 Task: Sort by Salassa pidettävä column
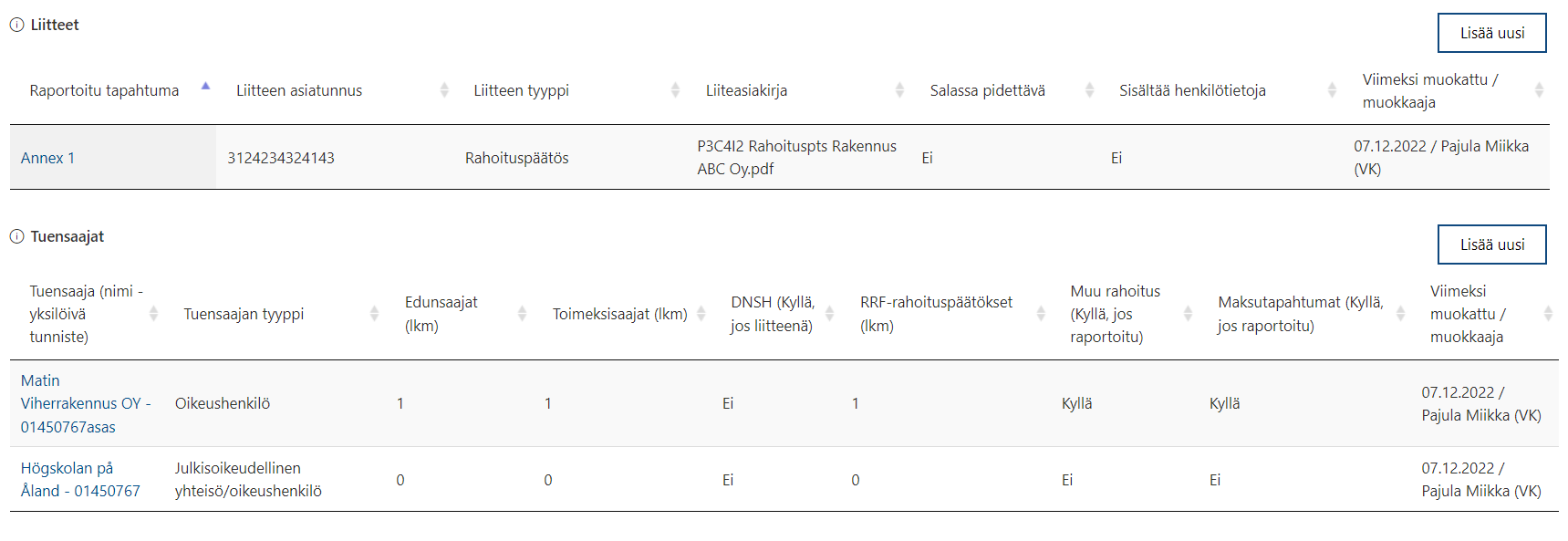click(1089, 90)
